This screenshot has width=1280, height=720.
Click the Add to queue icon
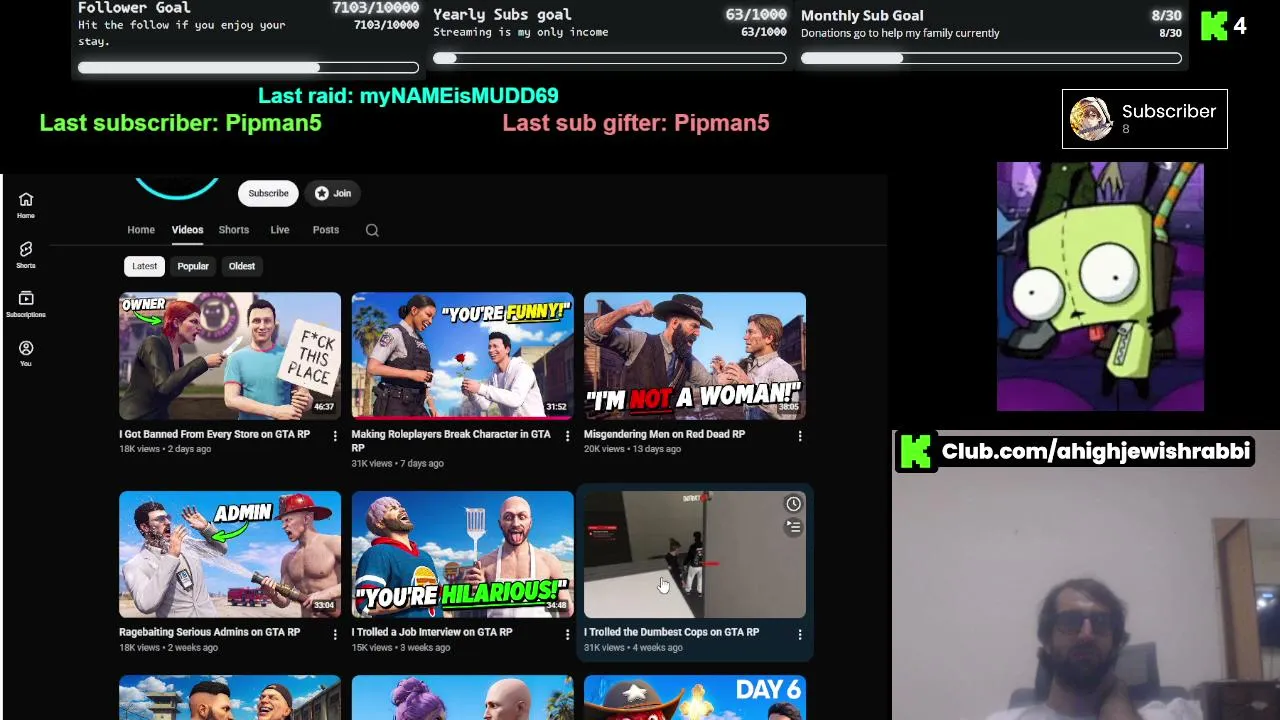(x=793, y=527)
